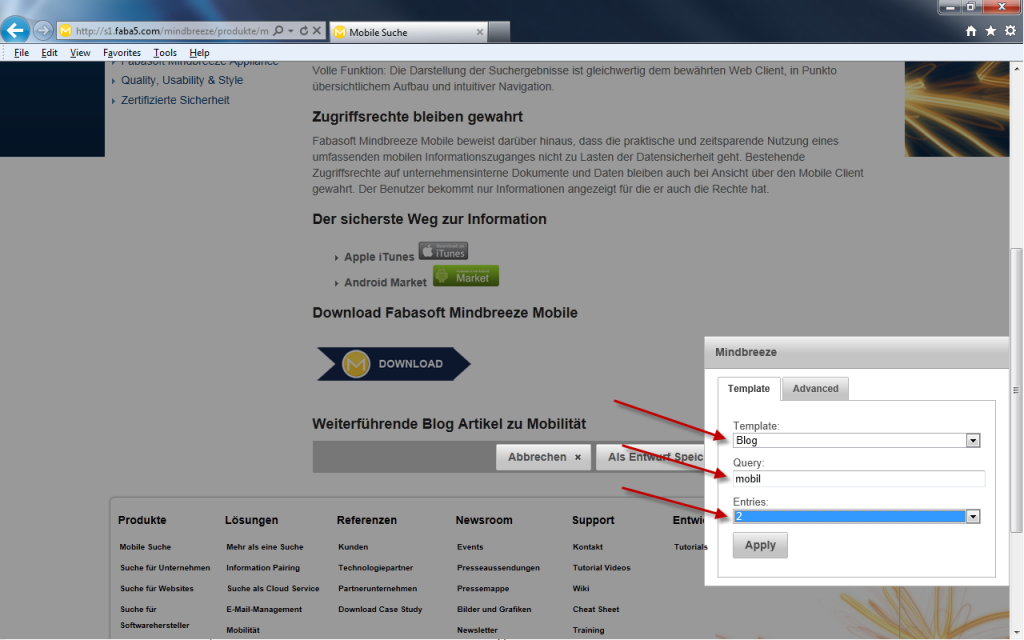Open Kunden footer link

coord(353,547)
